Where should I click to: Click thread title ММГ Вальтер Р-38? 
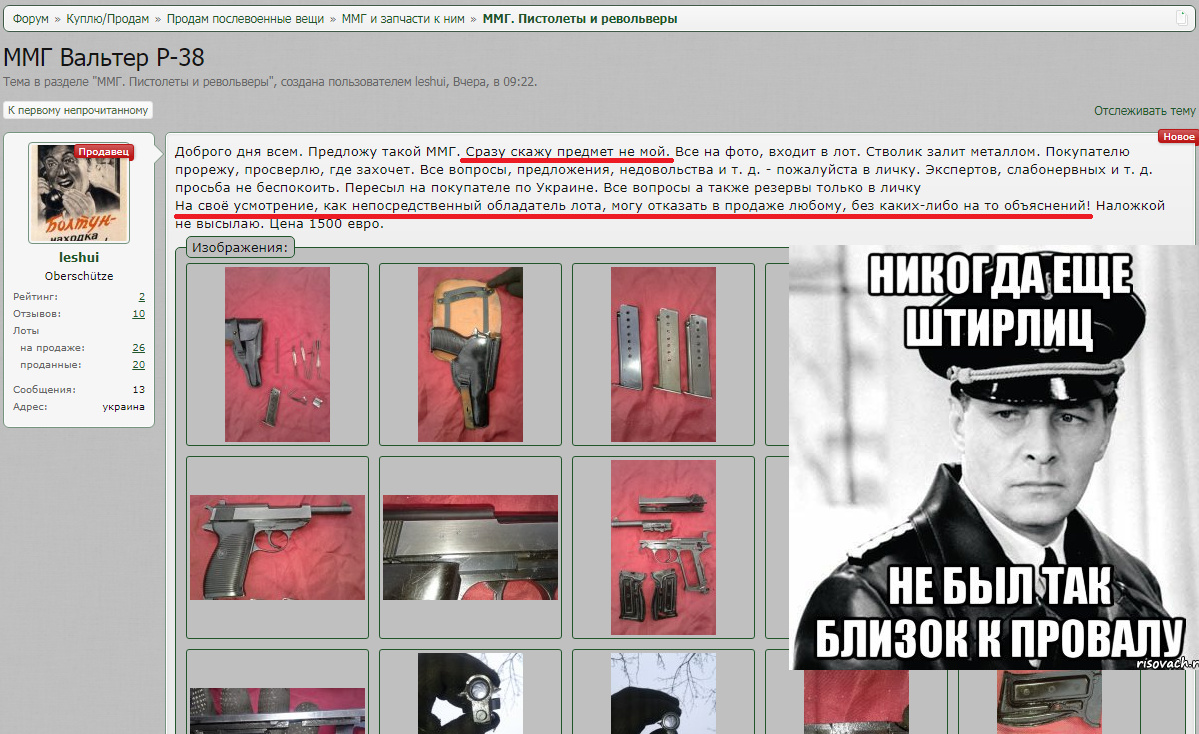click(x=104, y=57)
